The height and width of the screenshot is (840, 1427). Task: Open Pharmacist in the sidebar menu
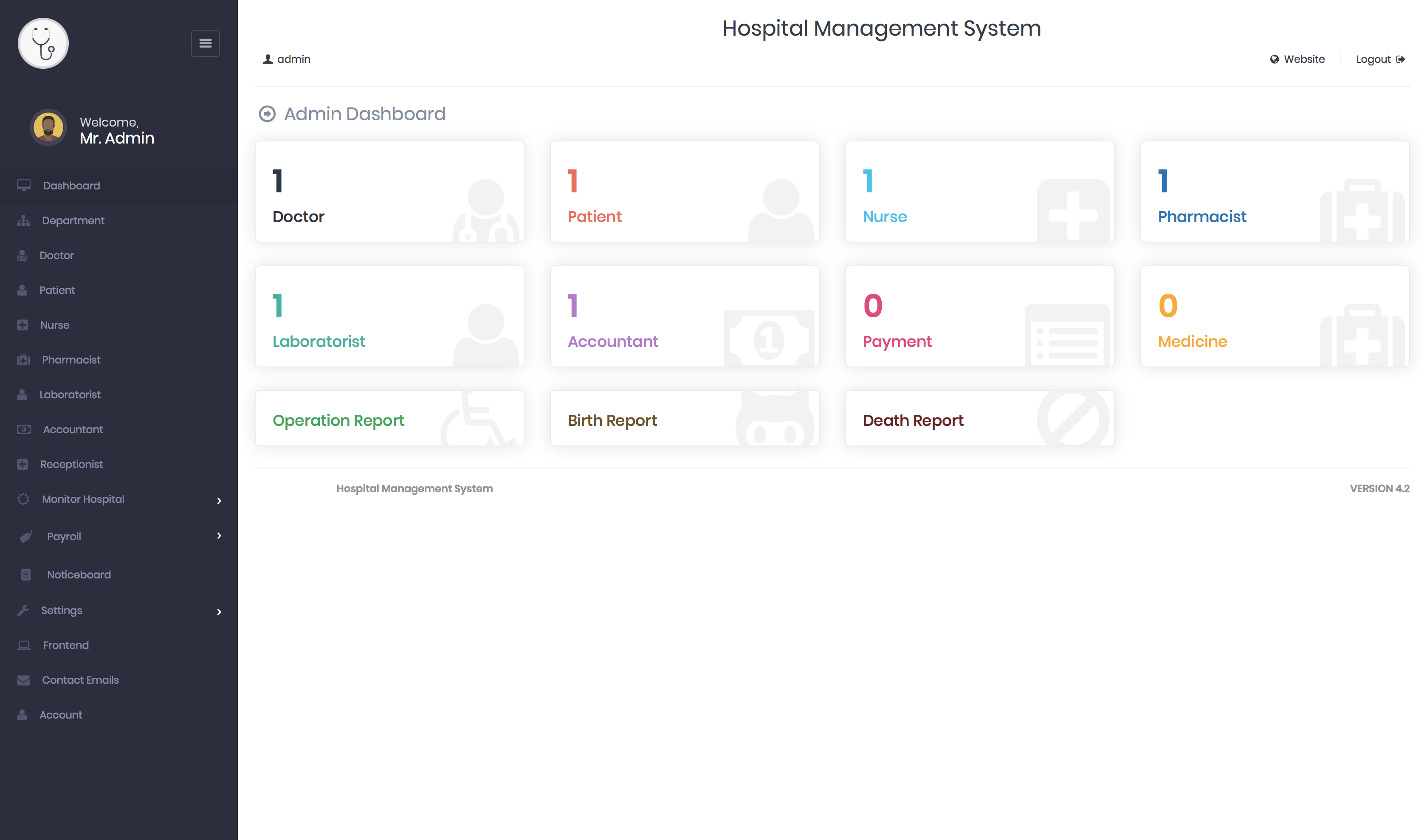tap(119, 360)
